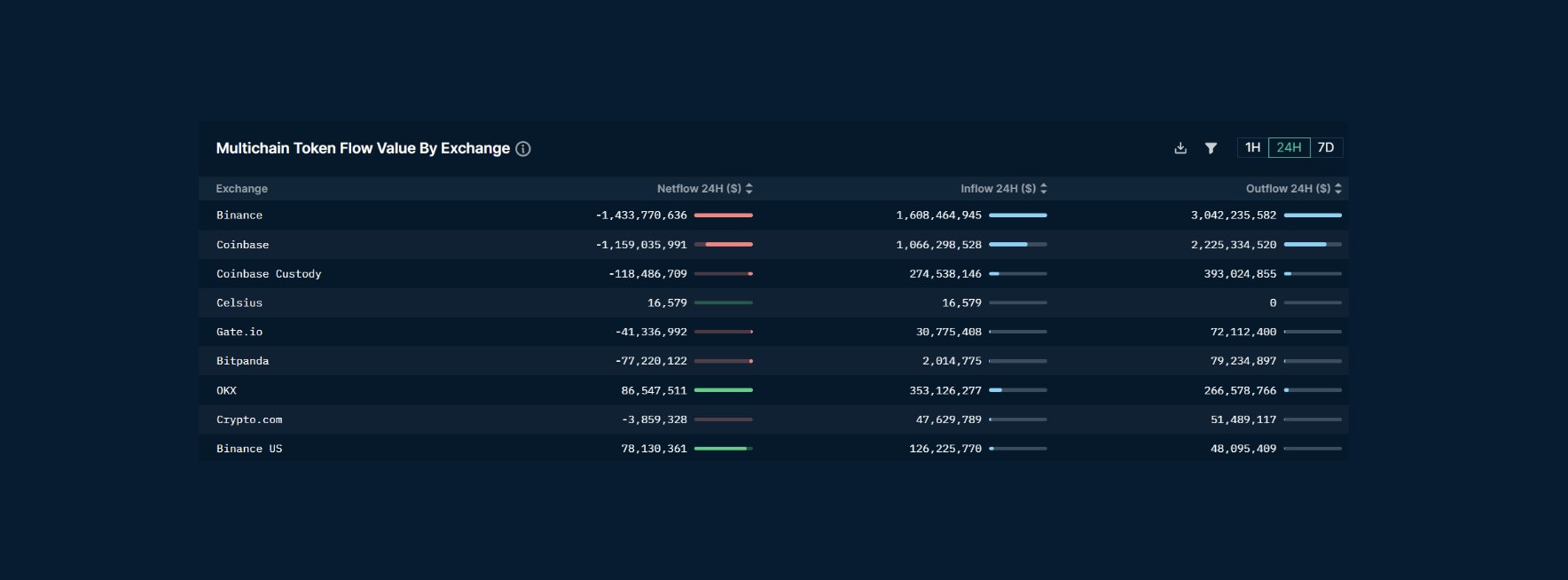The height and width of the screenshot is (580, 1568).
Task: Click inflow value 274,538,146
Action: tap(945, 274)
